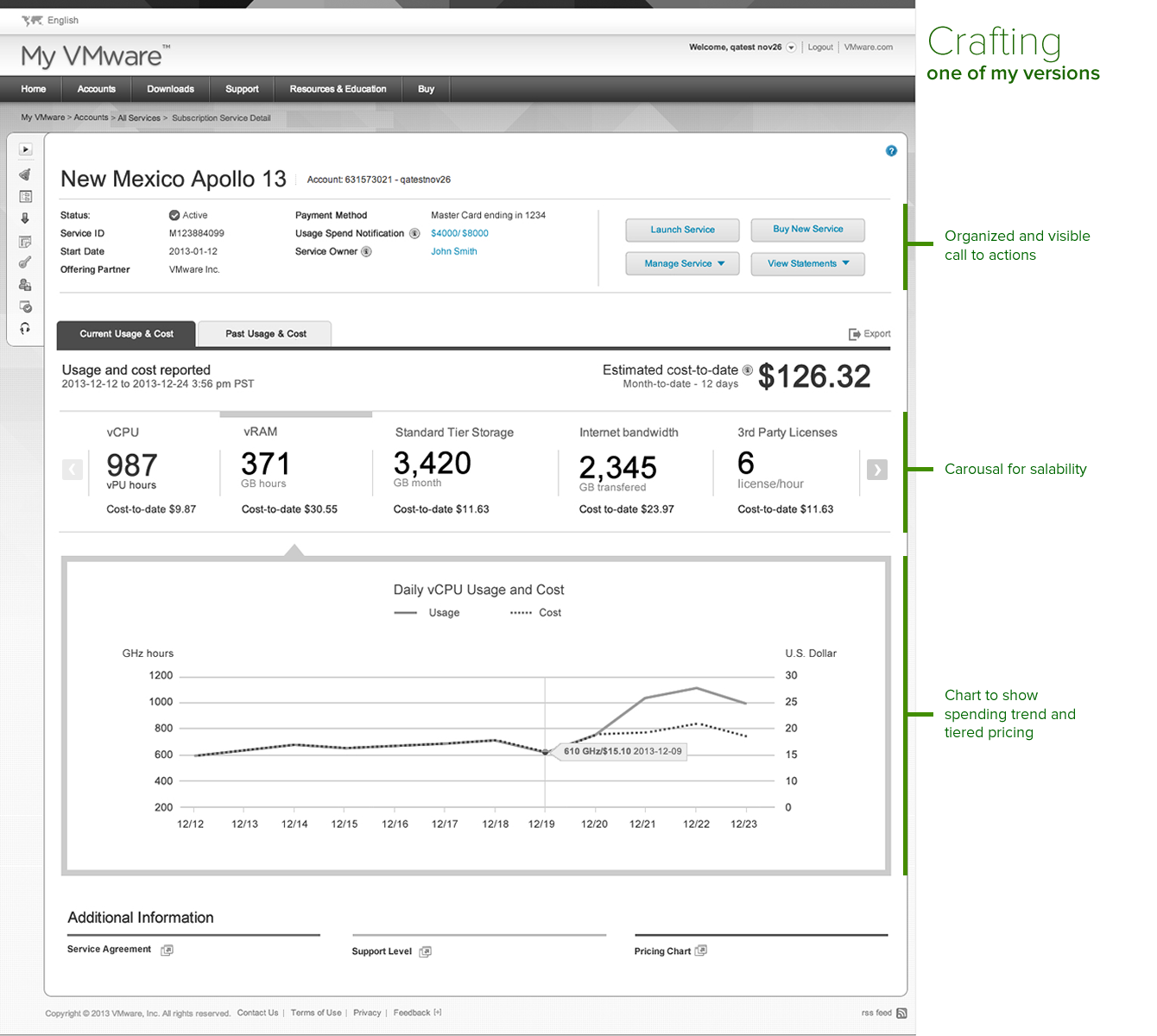Click the blue help question mark icon
The width and height of the screenshot is (1157, 1036).
tap(891, 151)
